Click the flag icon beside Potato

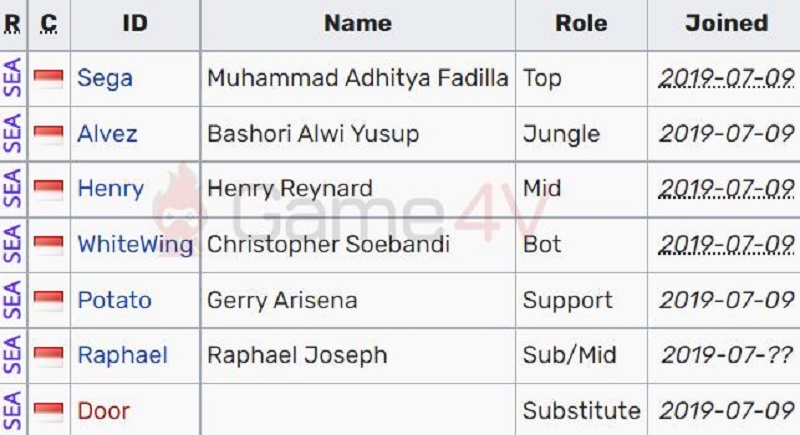click(x=48, y=300)
